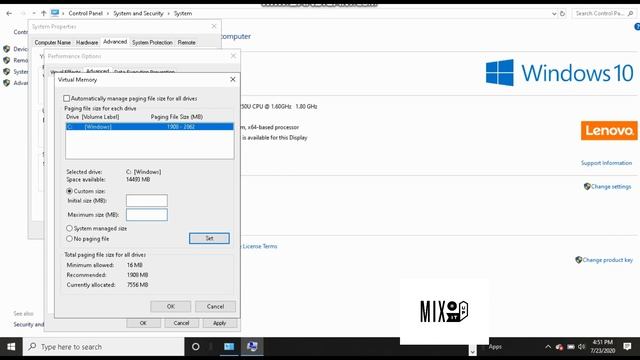Screen dimensions: 640x360
Task: Click the Remote settings shield icon
Action: 7,60
